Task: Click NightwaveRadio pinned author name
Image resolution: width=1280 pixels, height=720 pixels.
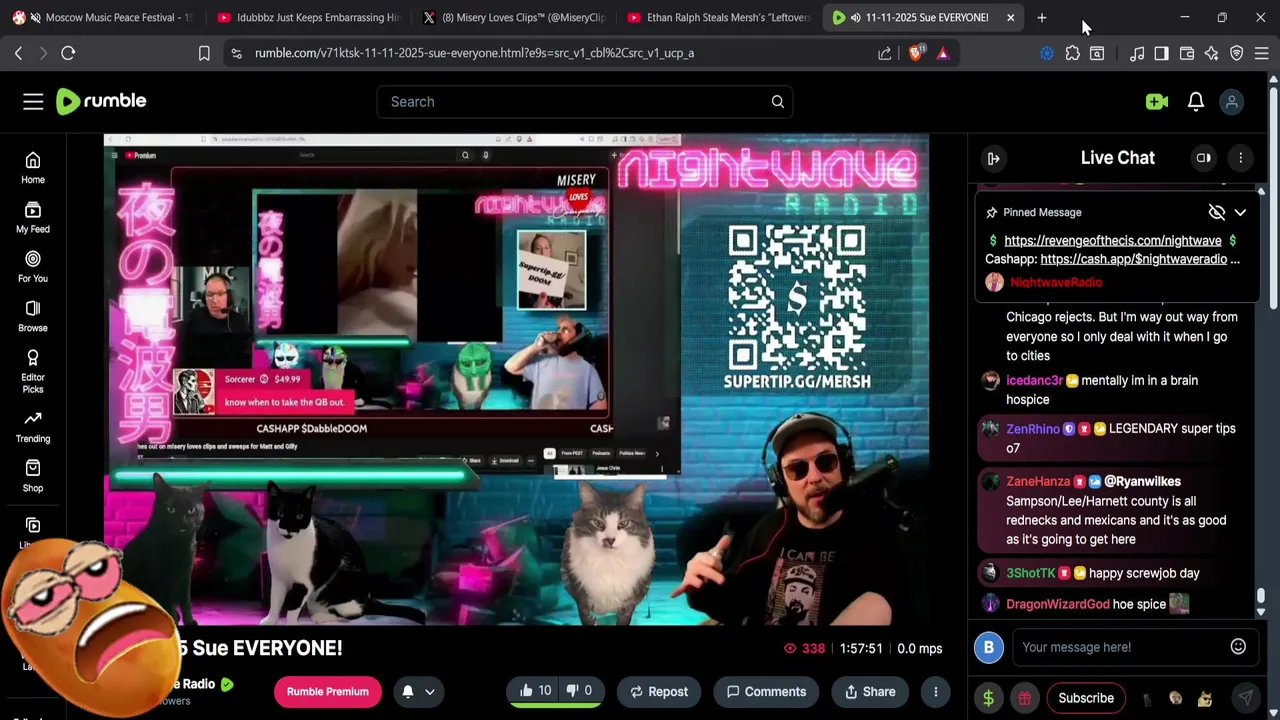Action: coord(1056,282)
